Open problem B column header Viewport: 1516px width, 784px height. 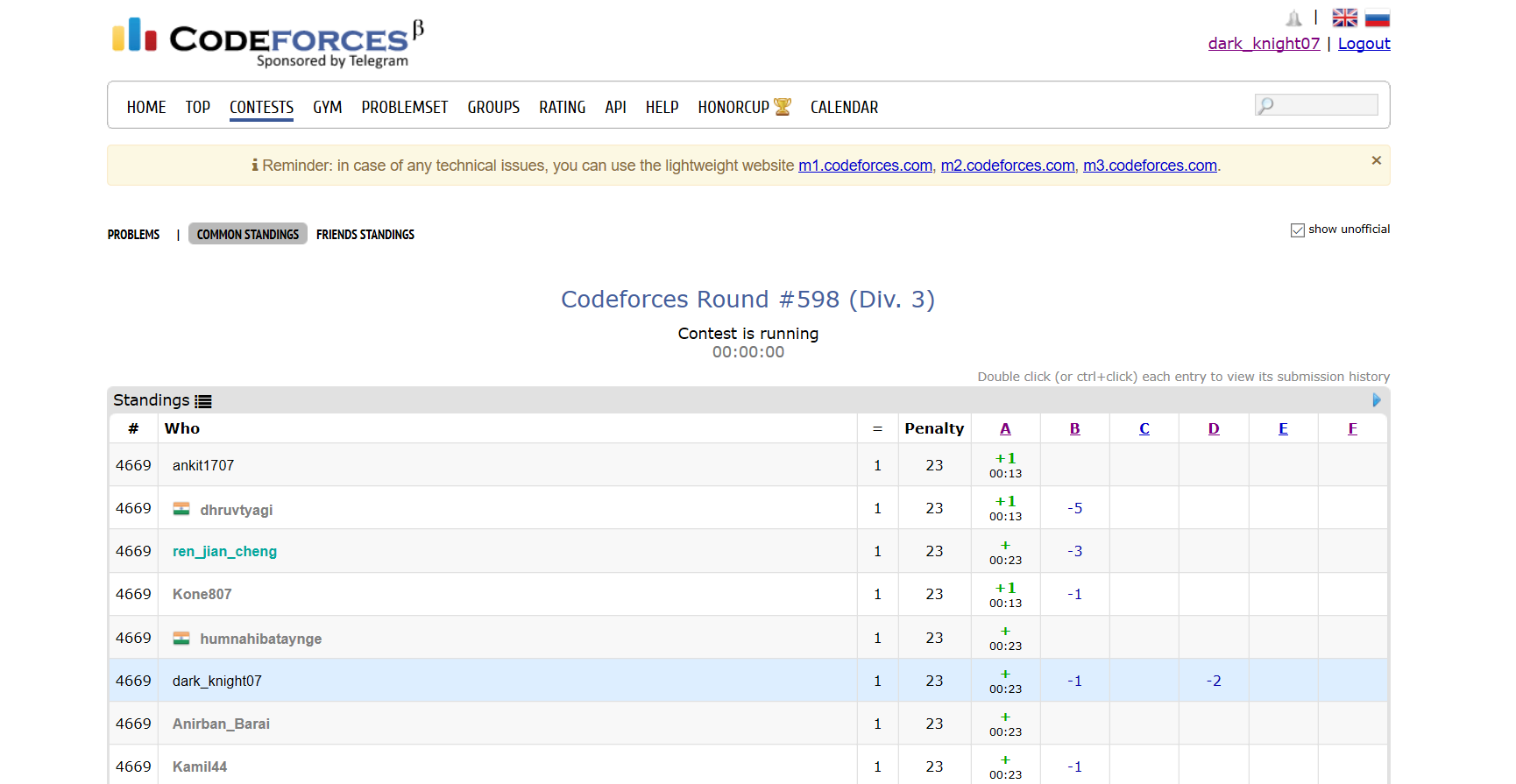[x=1074, y=428]
